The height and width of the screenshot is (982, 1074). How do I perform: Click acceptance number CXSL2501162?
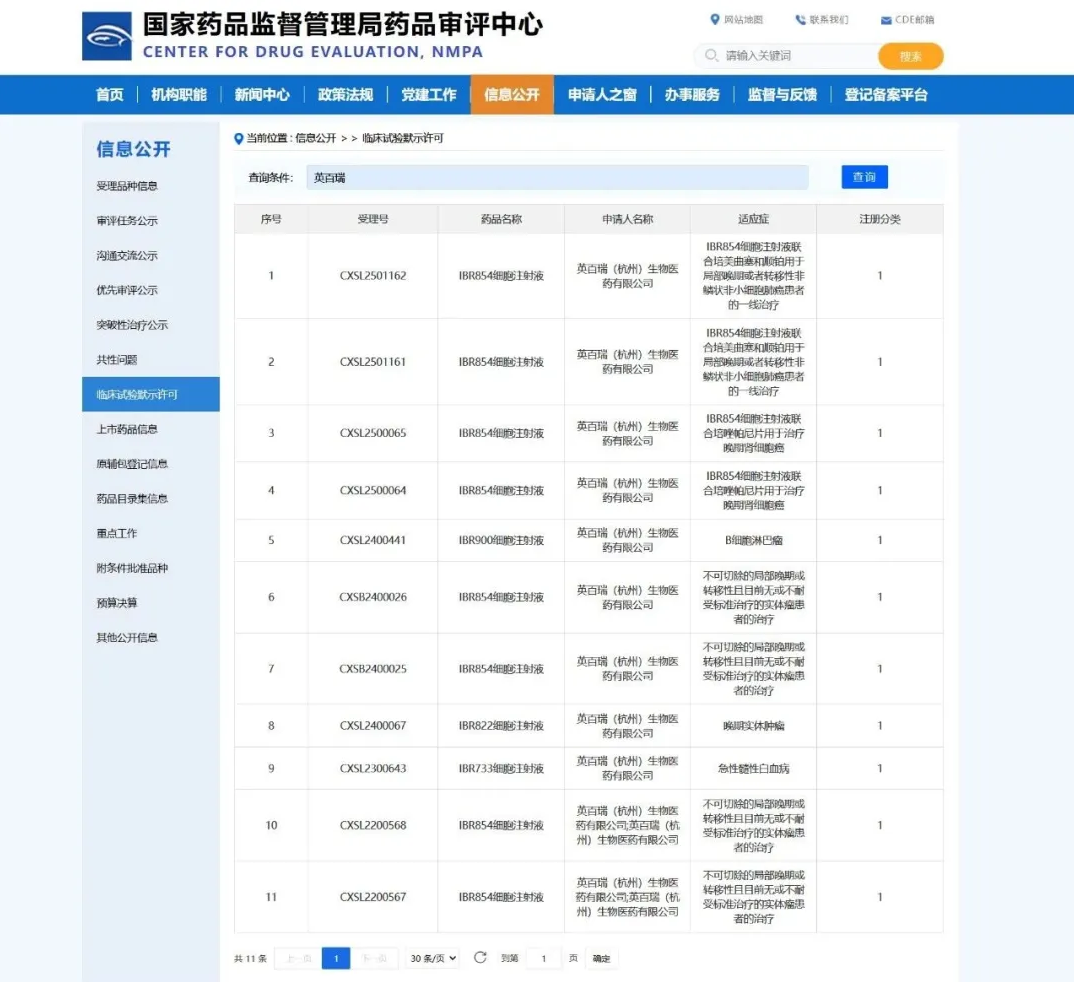[x=373, y=276]
